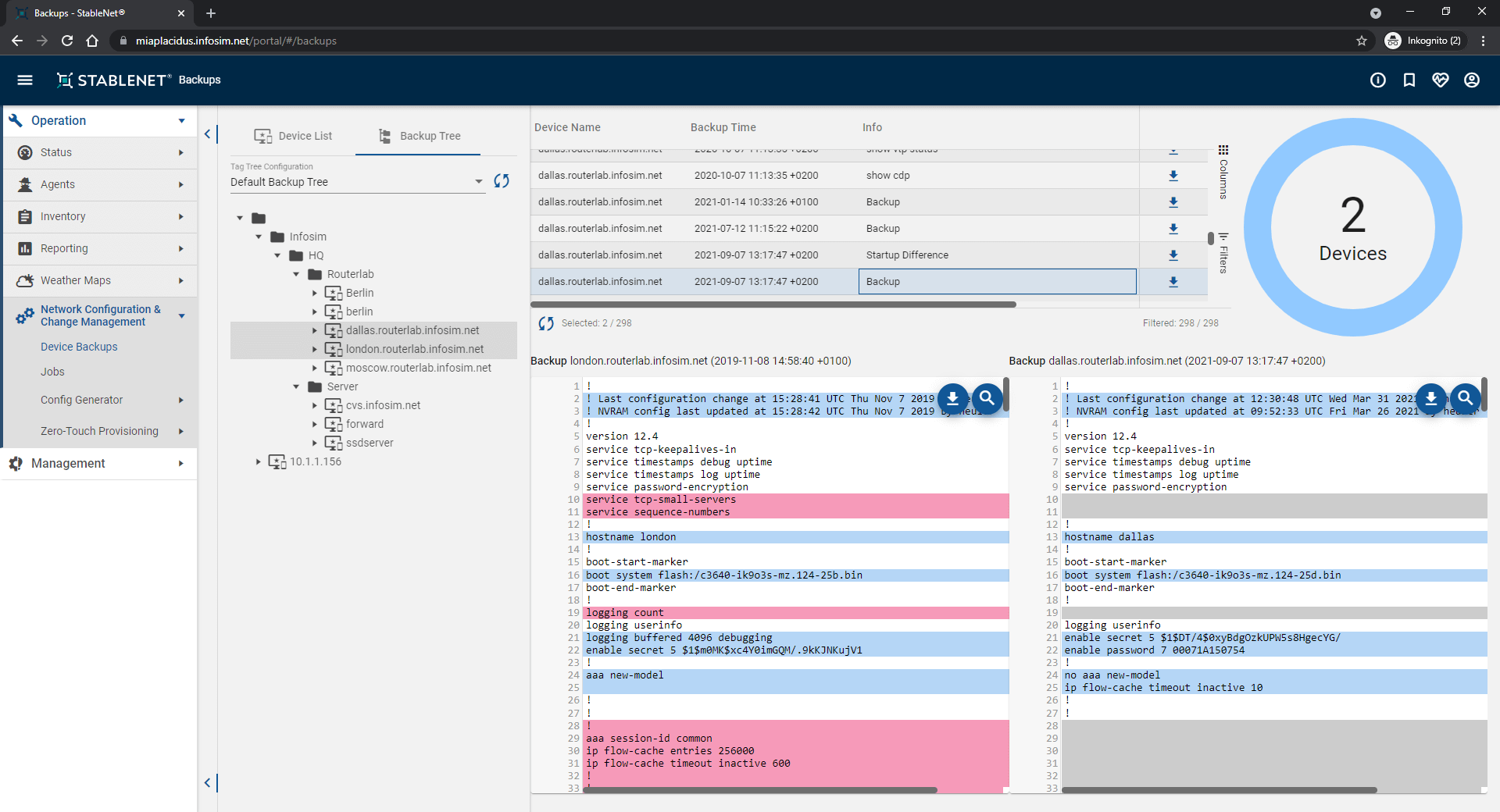Switch to the Device List tab
Viewport: 1500px width, 812px height.
pos(294,136)
